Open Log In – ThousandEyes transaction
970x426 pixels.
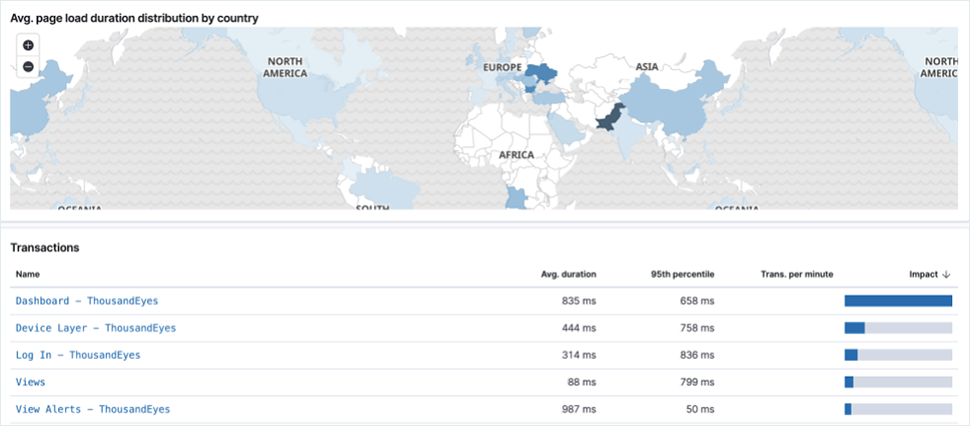[x=77, y=354]
